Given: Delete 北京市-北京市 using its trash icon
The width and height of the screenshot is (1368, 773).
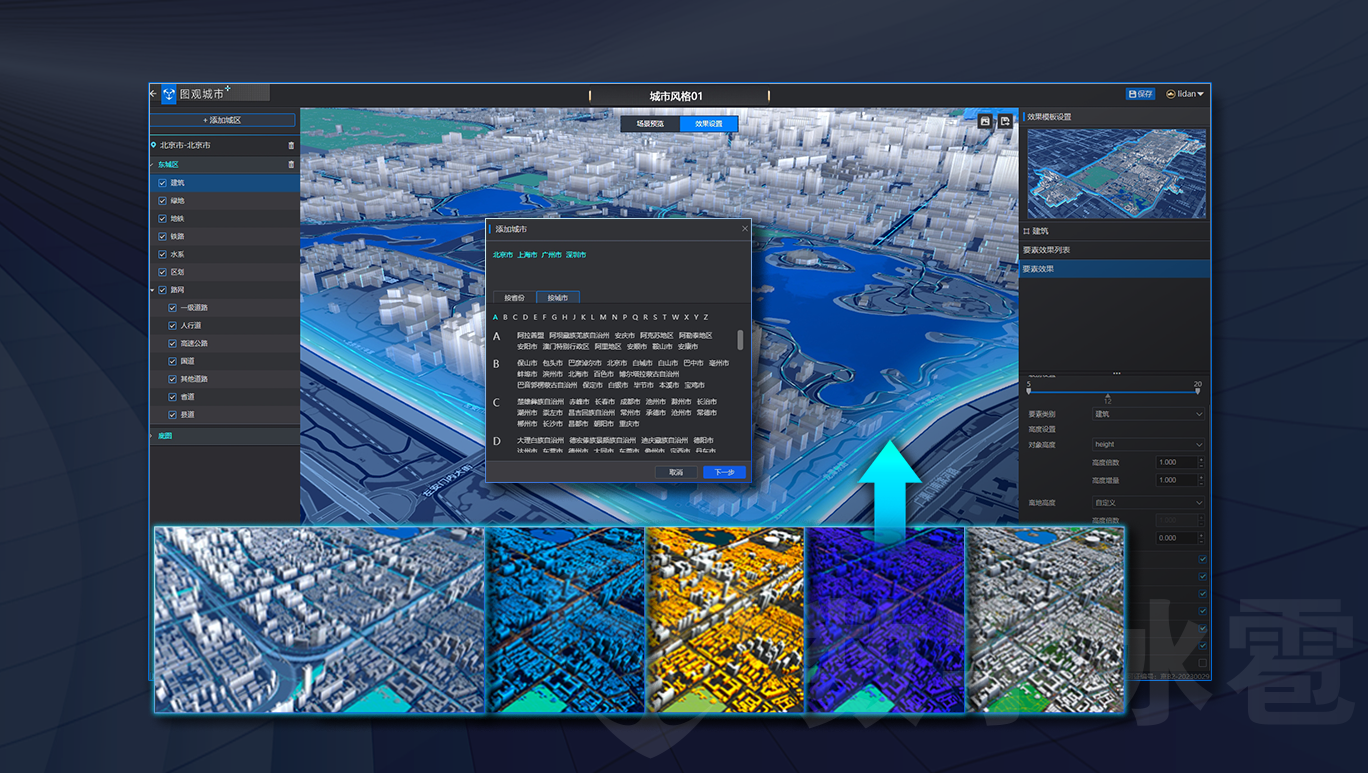Looking at the screenshot, I should coord(292,145).
